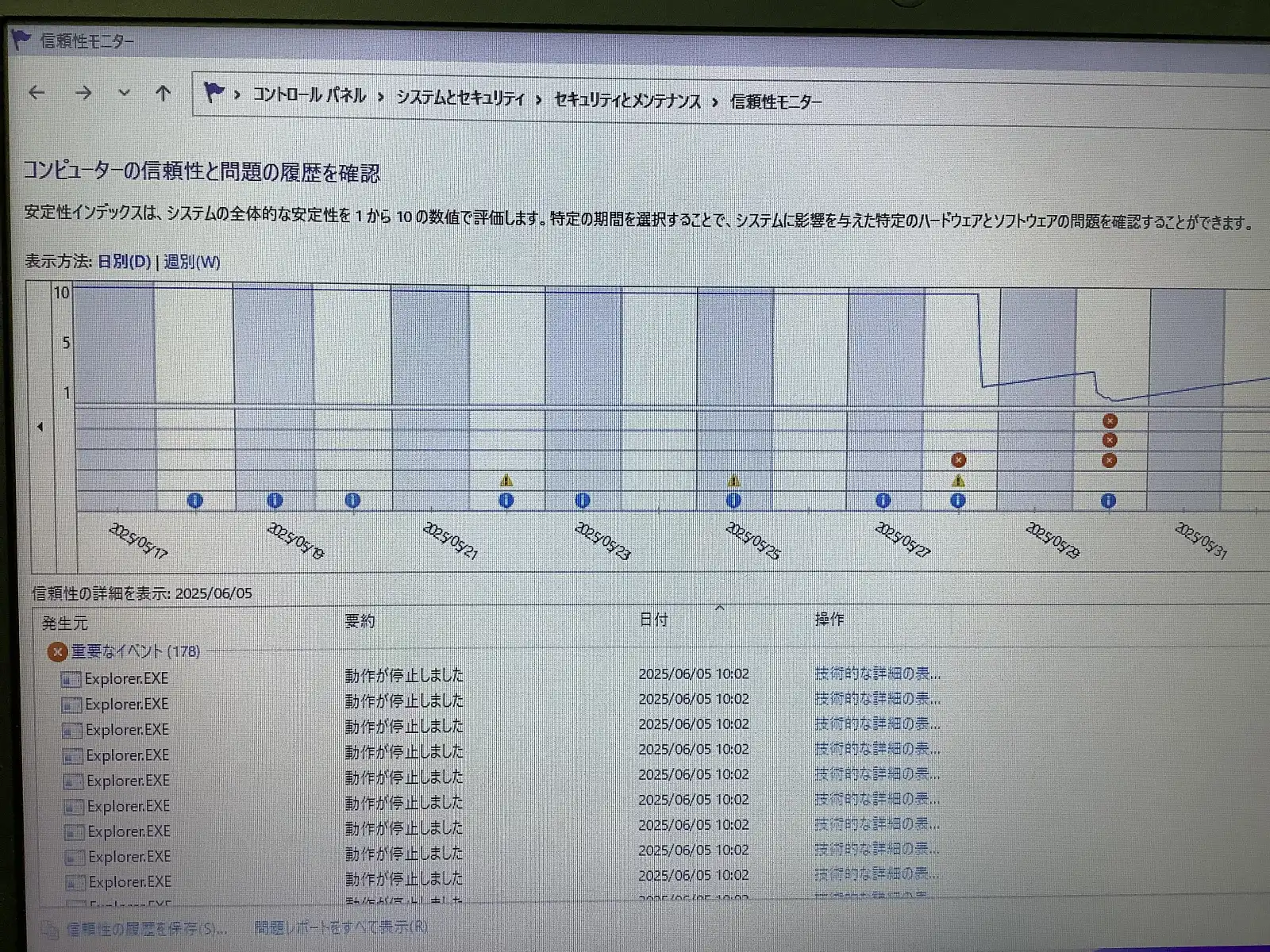Select the 2025/05/17 column in the chart
Screen dimensions: 1270x952
tap(115, 397)
